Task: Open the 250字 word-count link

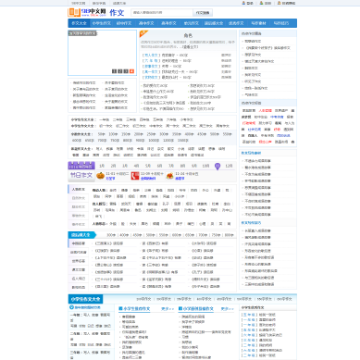Action: click(151, 134)
